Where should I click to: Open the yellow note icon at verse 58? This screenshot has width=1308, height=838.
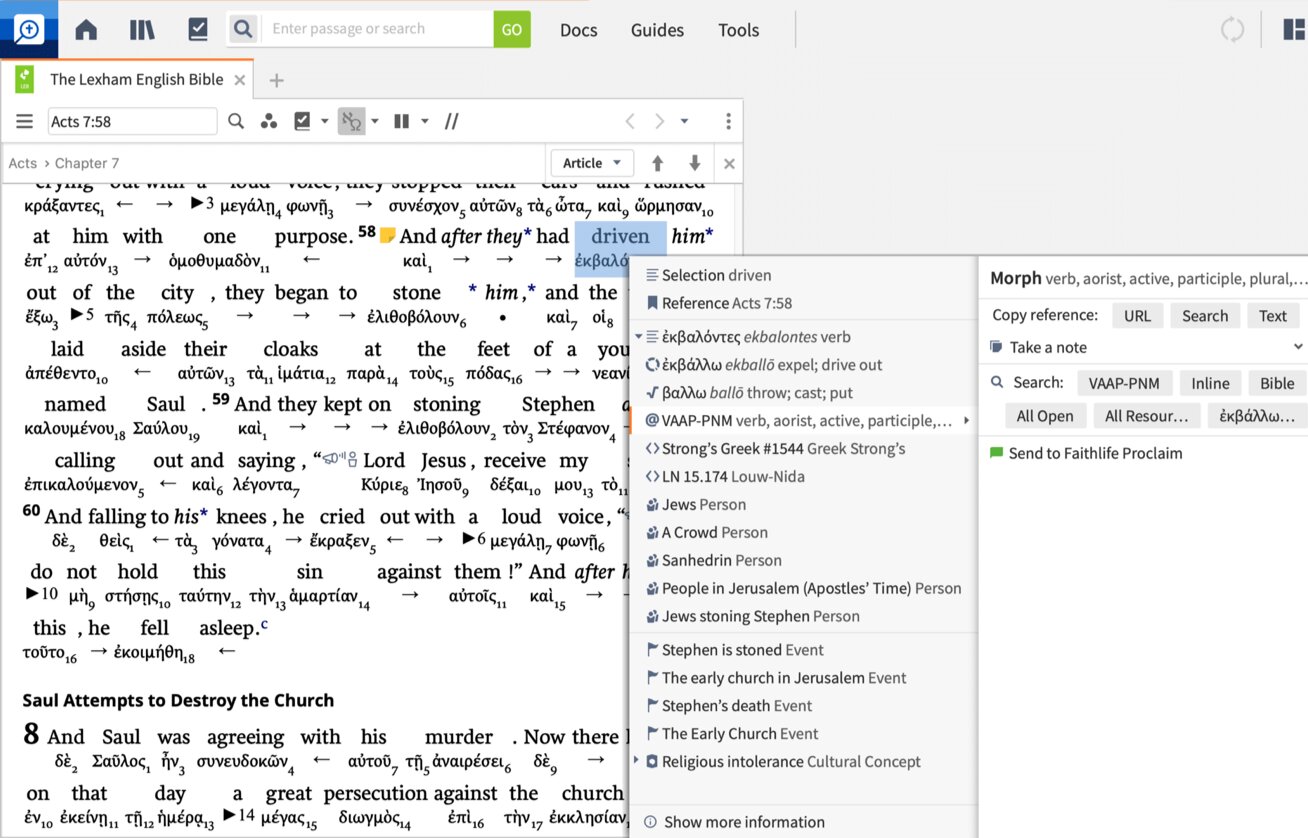pos(387,236)
